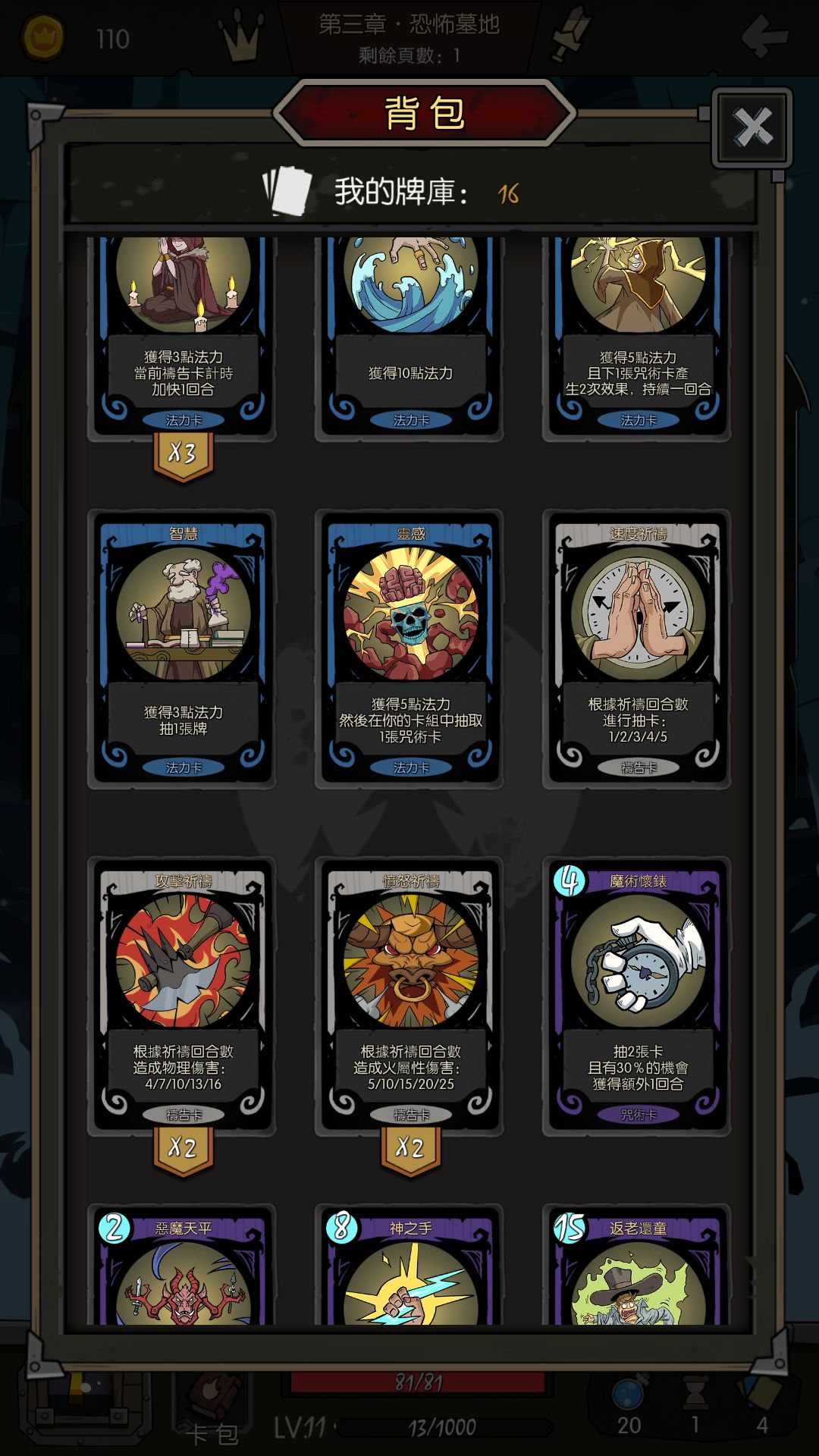
Task: Open the 速度祈禱 praying hands card
Action: click(637, 649)
